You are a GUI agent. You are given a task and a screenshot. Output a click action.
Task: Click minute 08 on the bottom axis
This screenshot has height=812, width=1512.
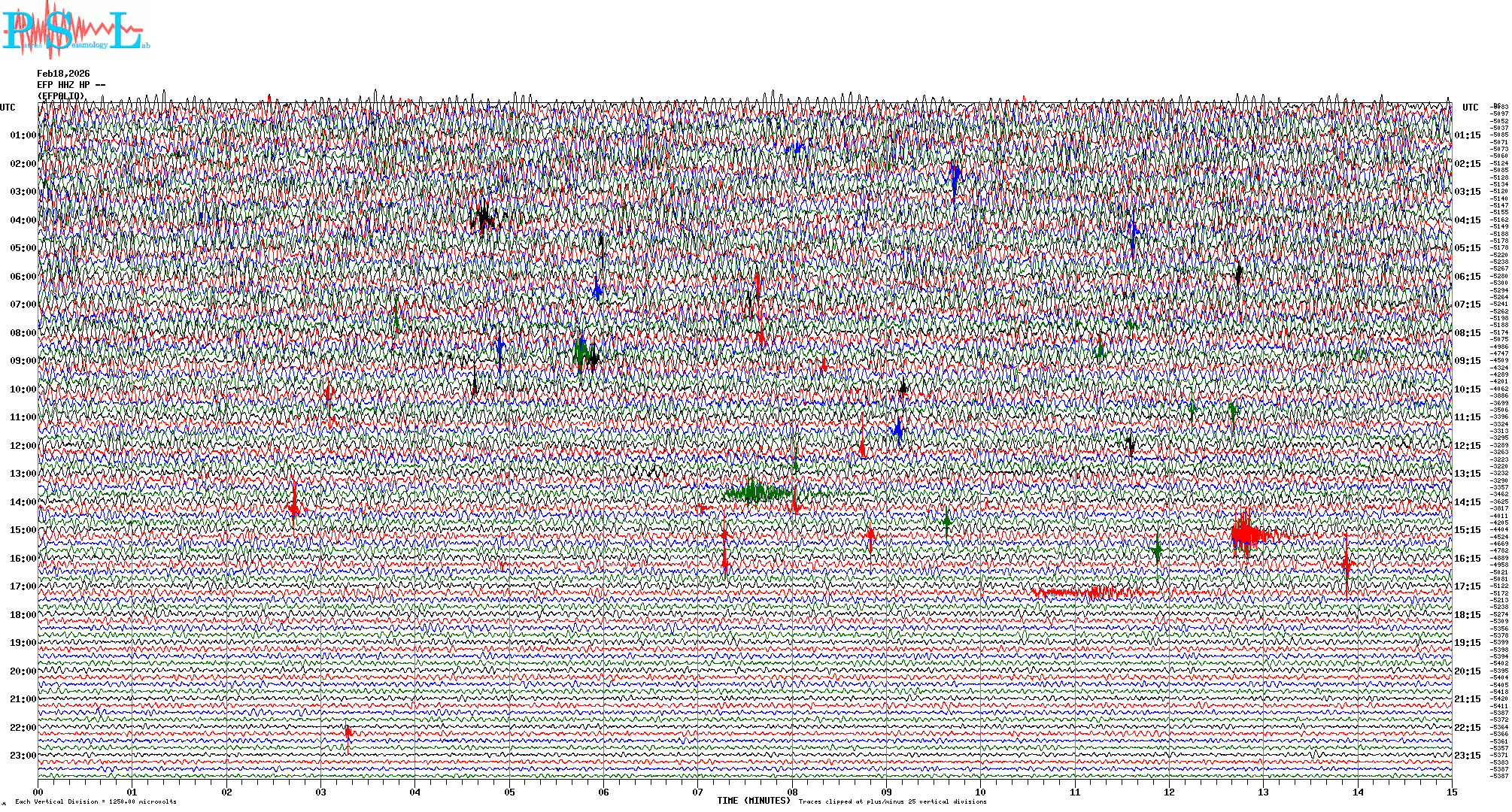click(792, 792)
